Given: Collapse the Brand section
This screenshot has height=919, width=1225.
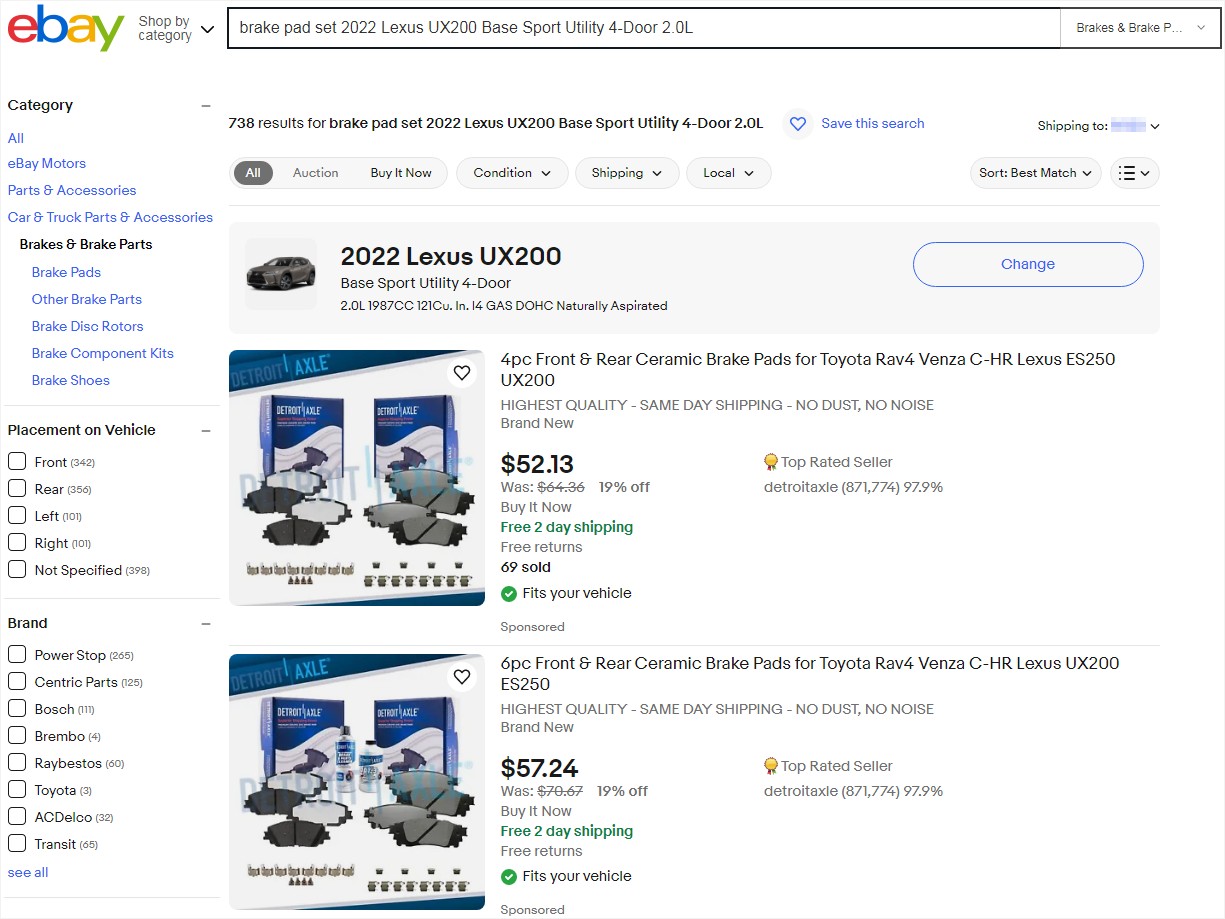Looking at the screenshot, I should pos(206,623).
